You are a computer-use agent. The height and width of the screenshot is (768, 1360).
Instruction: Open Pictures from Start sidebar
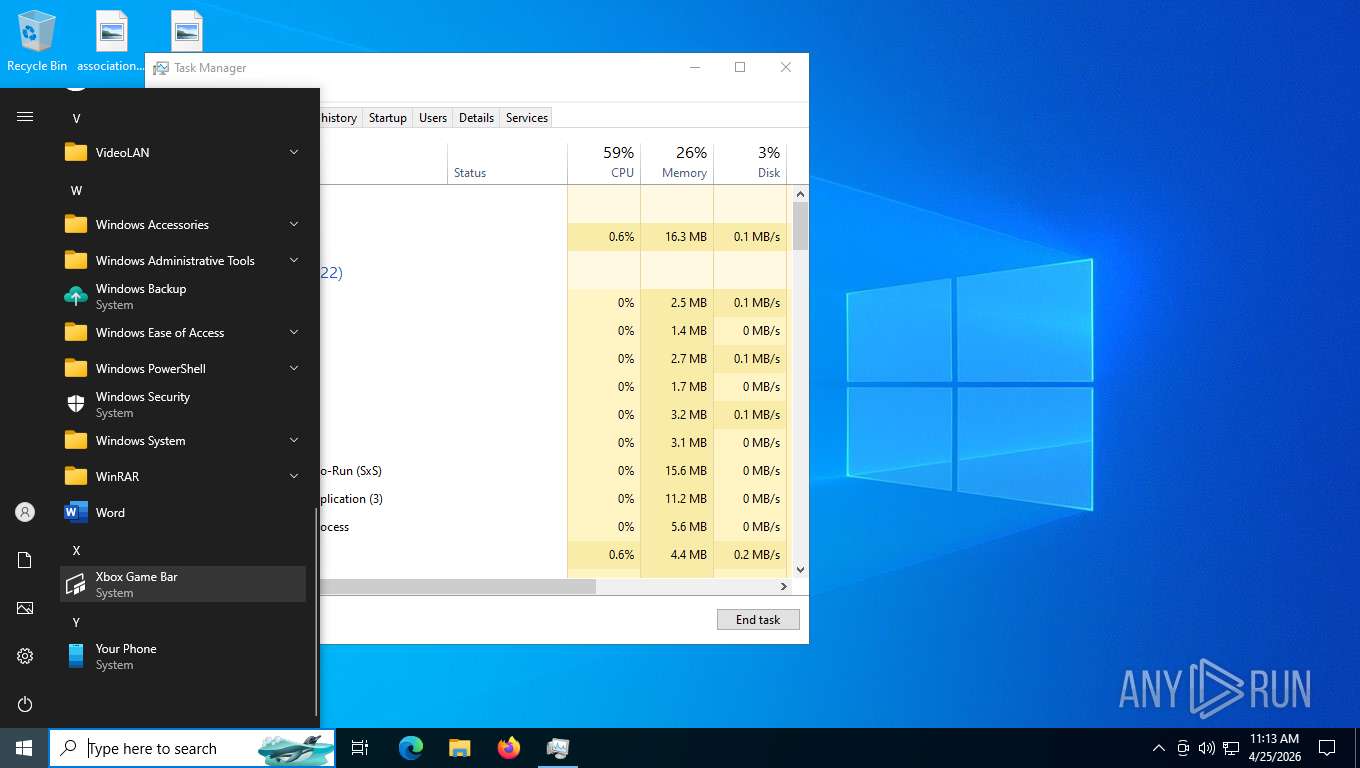click(25, 608)
